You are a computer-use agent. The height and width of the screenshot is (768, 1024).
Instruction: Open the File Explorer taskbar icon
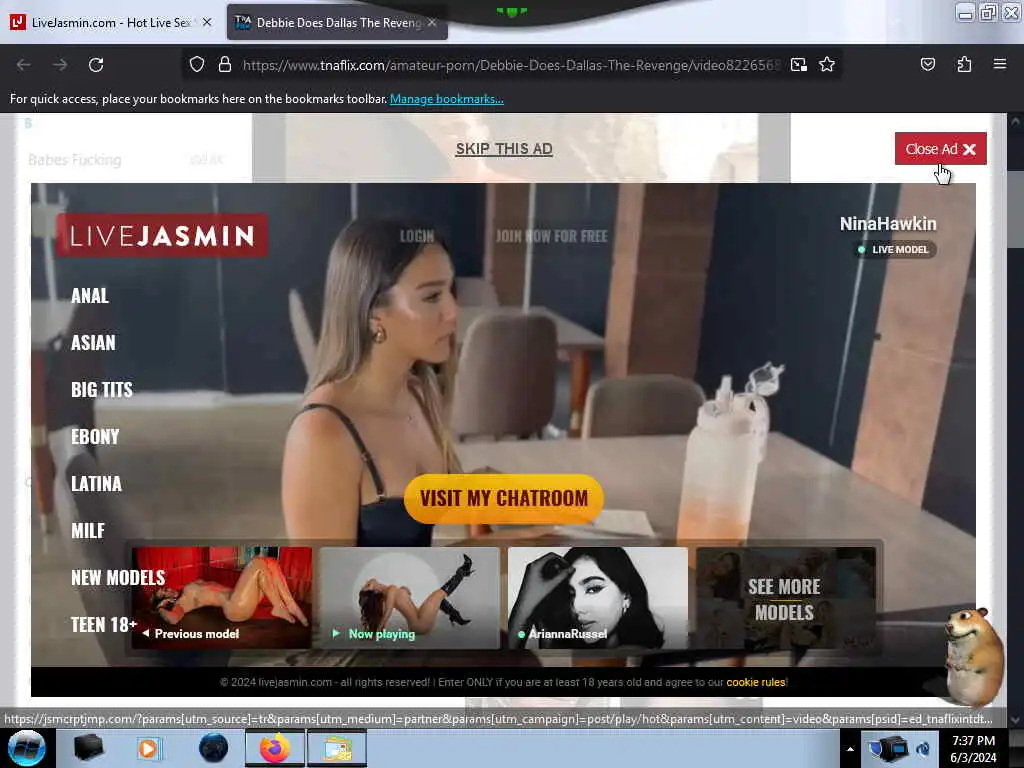tap(337, 748)
